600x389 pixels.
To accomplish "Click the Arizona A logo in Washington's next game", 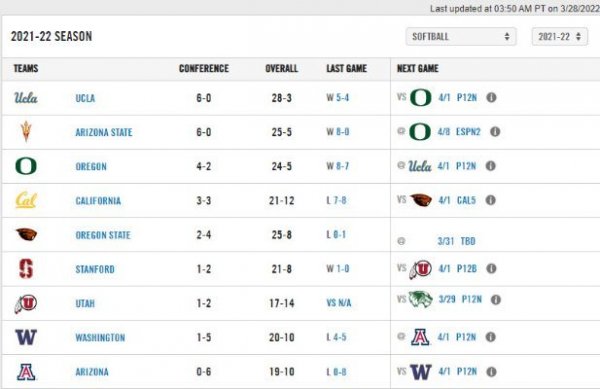I will click(420, 337).
